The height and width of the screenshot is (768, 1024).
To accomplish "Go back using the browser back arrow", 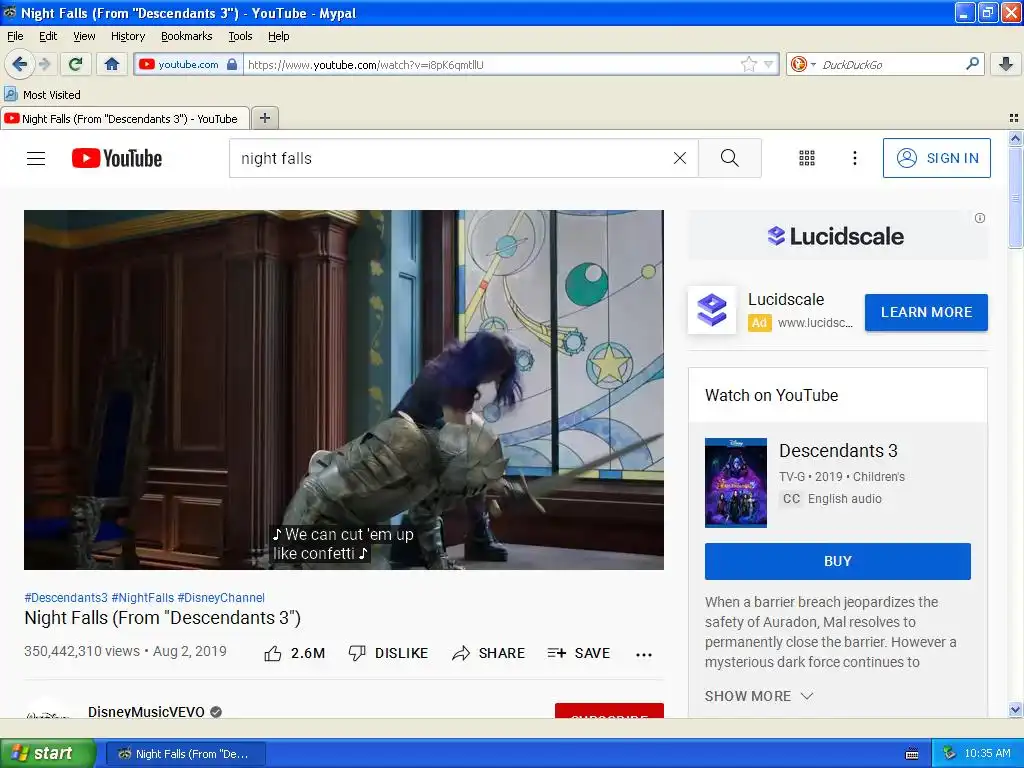I will click(20, 64).
